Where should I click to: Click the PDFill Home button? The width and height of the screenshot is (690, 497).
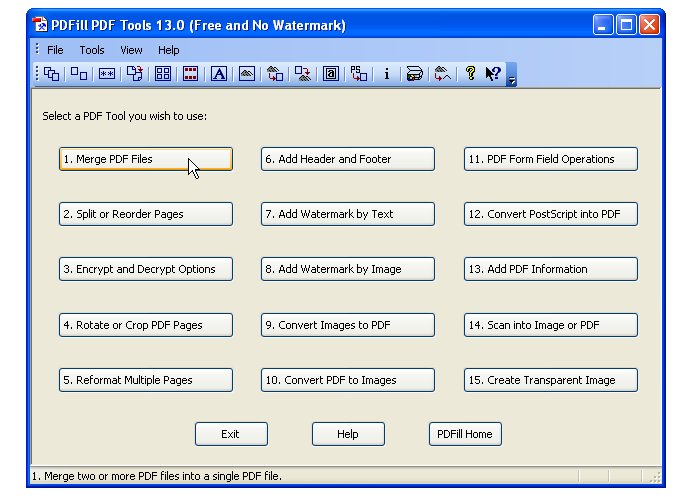pos(465,434)
